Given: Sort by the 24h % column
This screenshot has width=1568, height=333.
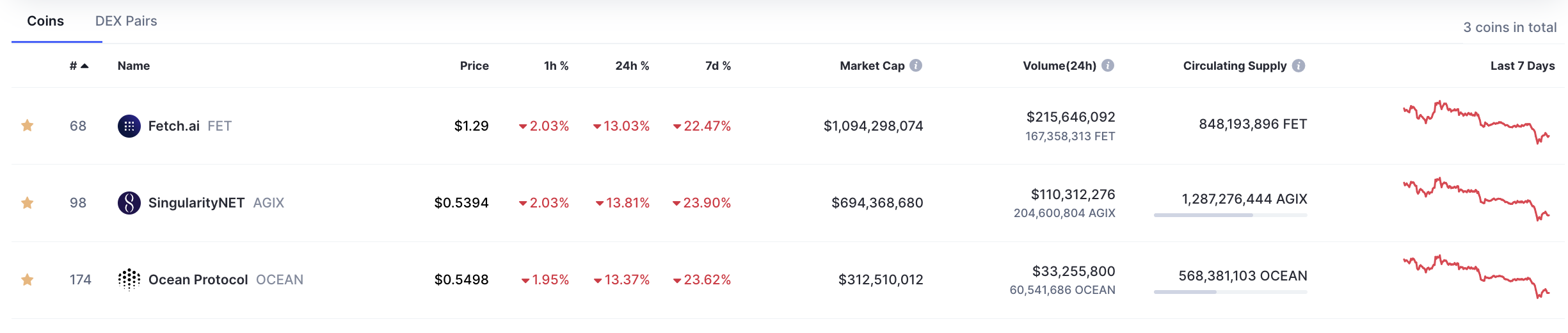Looking at the screenshot, I should [632, 66].
